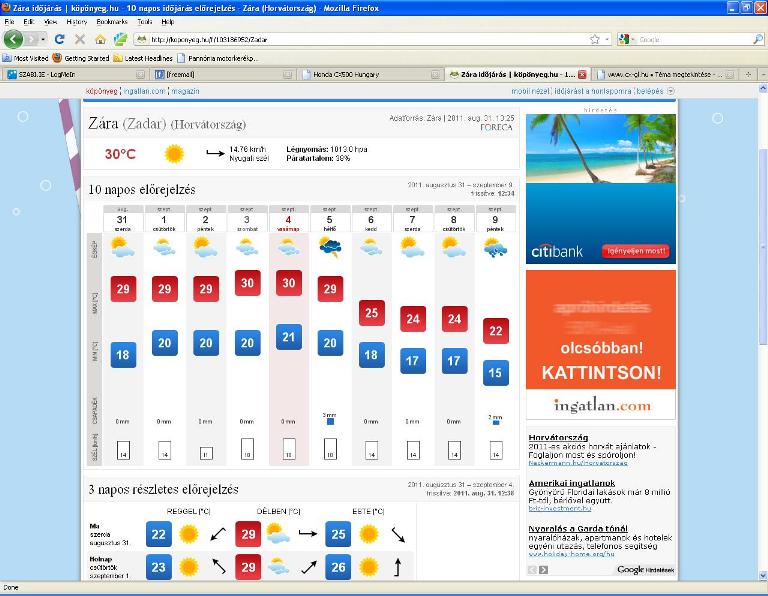Click the Igényeljen most! button in Citibank ad

(636, 251)
